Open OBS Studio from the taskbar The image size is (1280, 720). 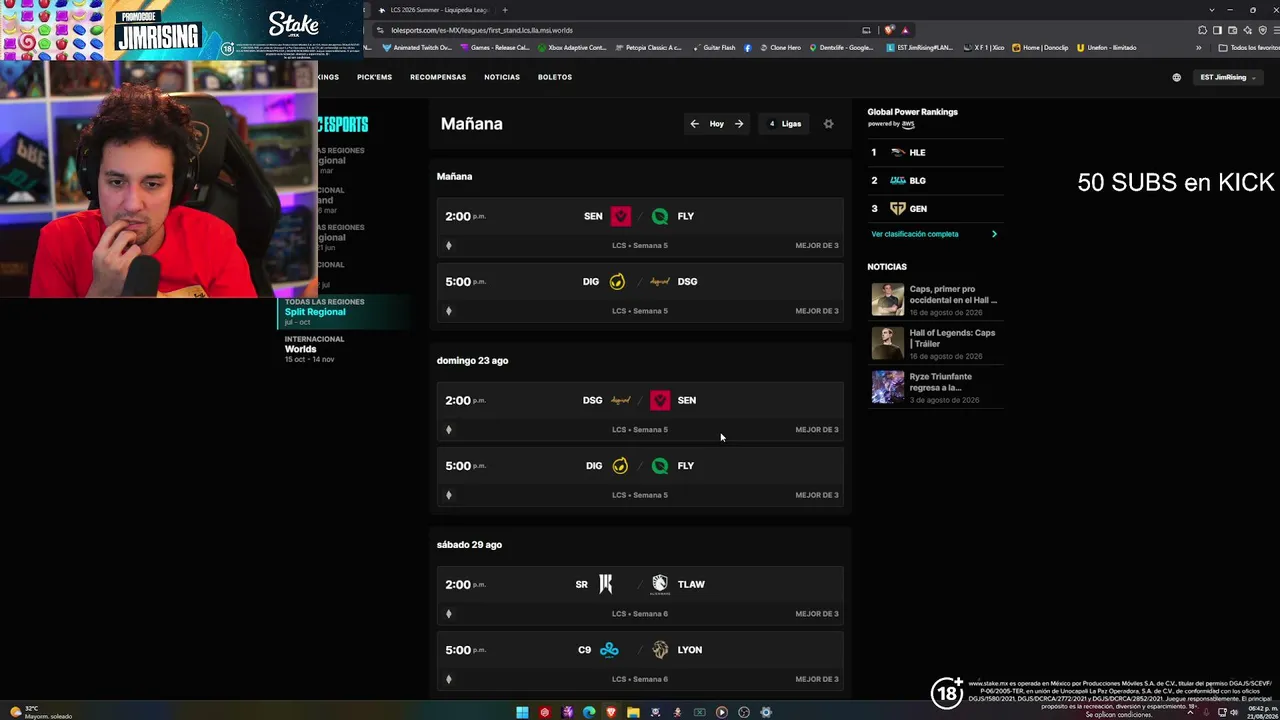pos(744,712)
